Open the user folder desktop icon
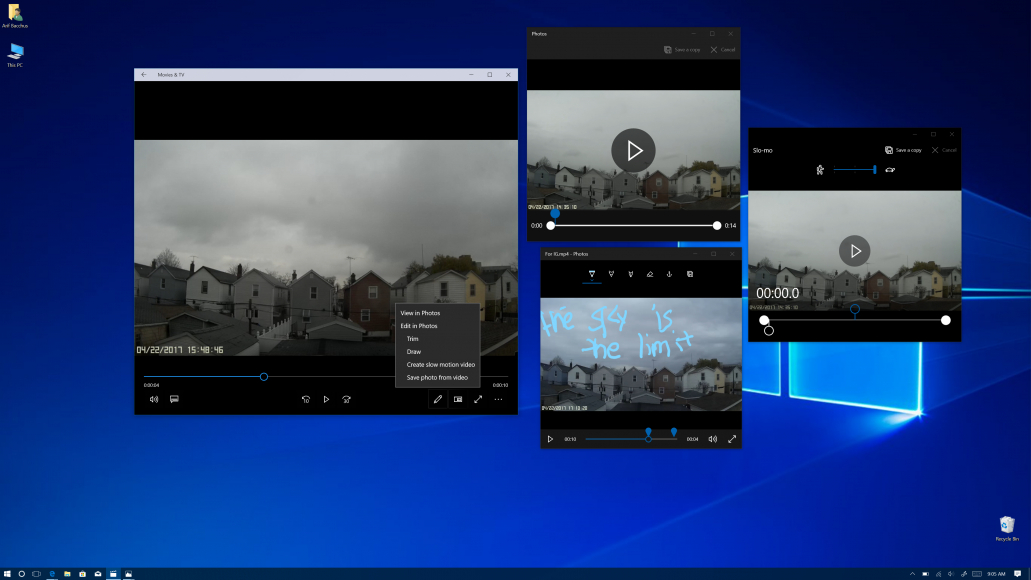The width and height of the screenshot is (1031, 580). coord(14,16)
